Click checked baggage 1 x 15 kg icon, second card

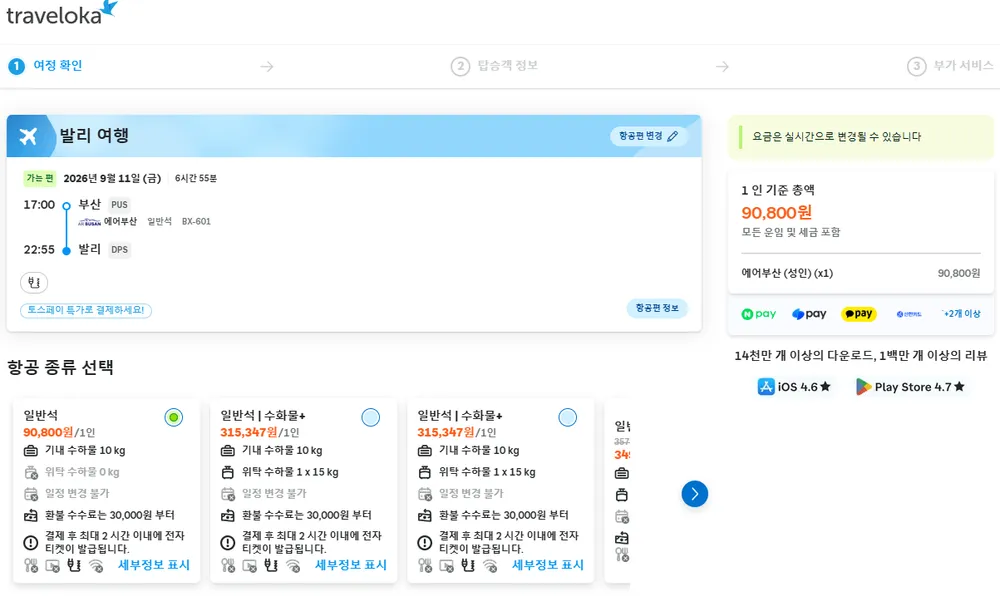(x=228, y=473)
